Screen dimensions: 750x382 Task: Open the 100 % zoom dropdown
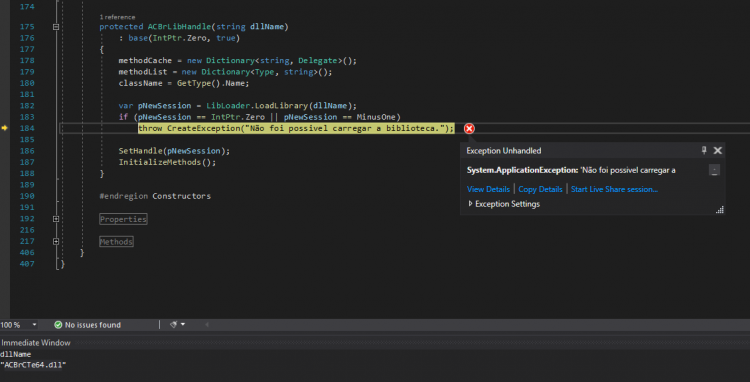(34, 325)
